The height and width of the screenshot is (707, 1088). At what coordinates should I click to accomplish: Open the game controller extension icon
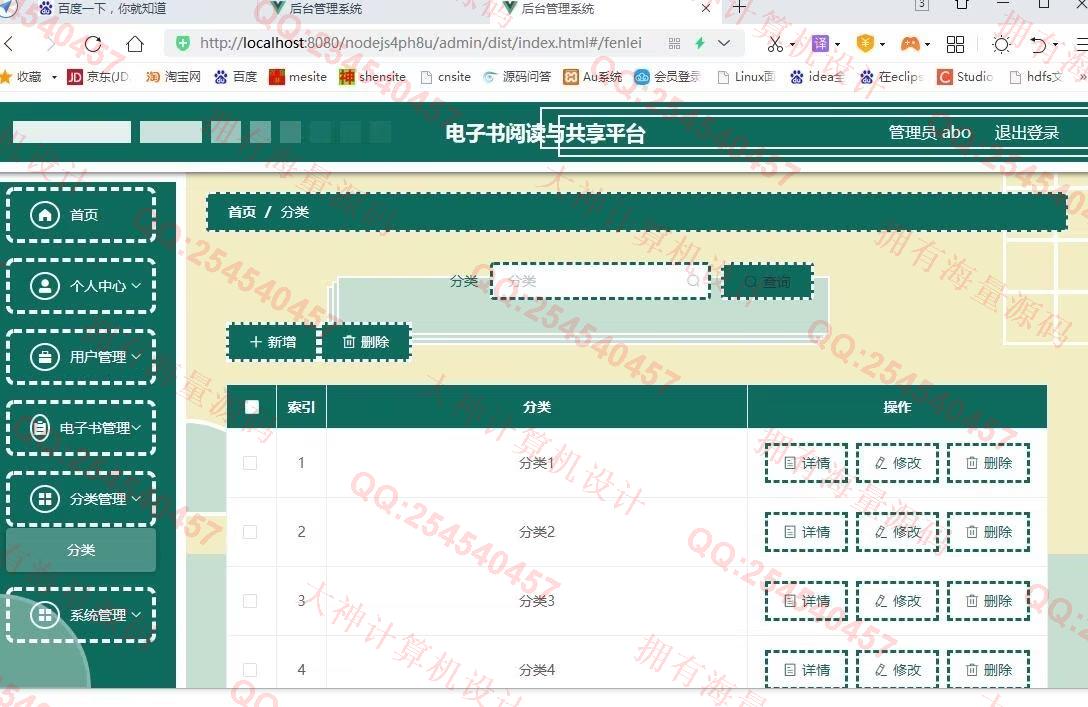(910, 44)
